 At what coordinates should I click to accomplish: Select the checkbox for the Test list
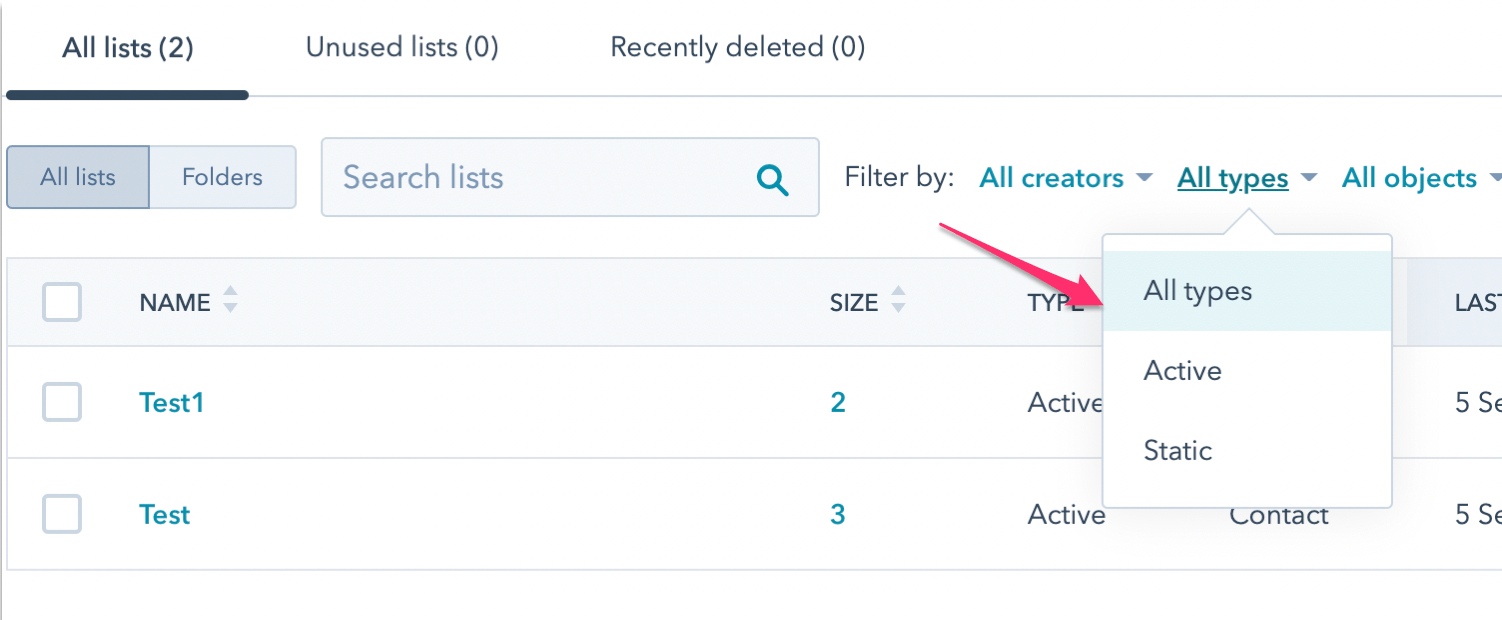pyautogui.click(x=62, y=514)
